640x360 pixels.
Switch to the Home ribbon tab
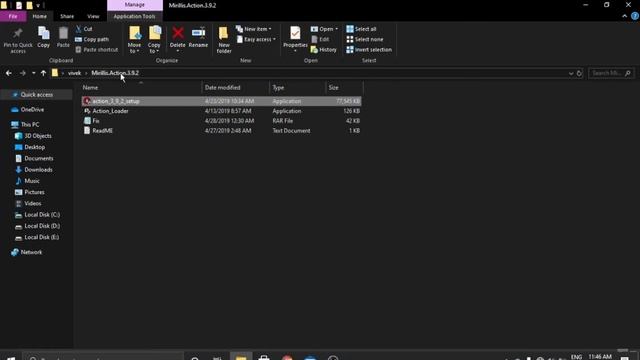point(40,16)
